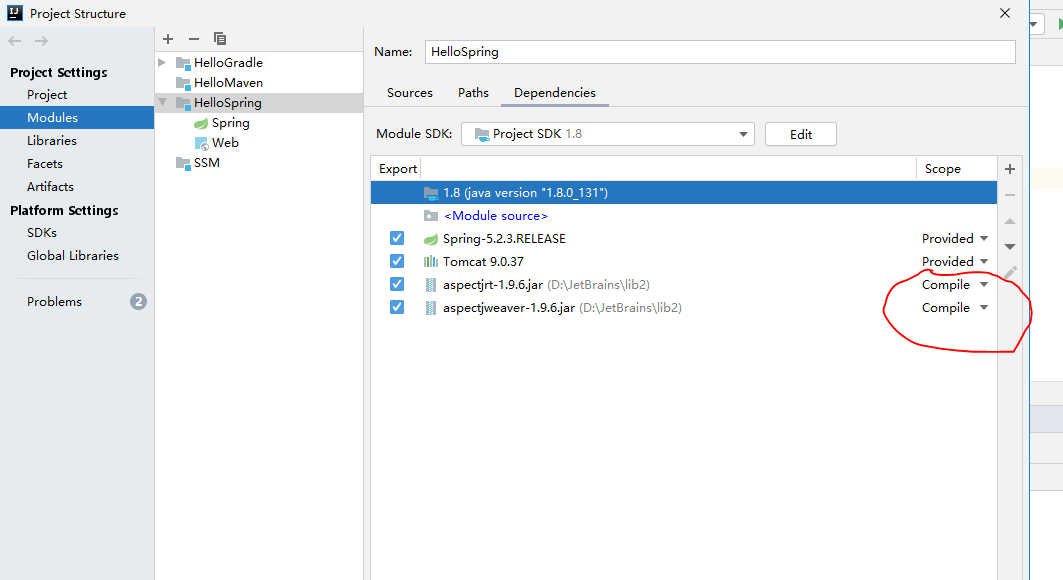Screen dimensions: 1063x580
Task: Click the HelloMaven module folder icon
Action: 183,83
